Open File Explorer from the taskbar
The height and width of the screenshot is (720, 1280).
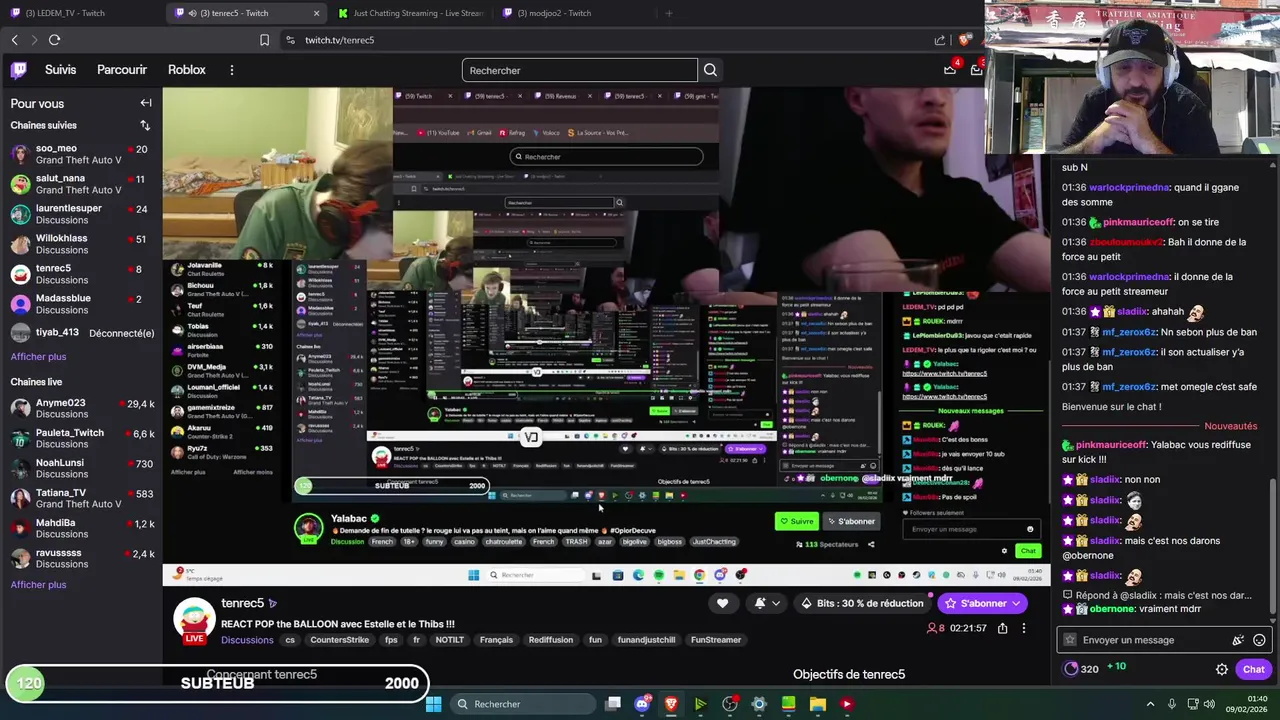(817, 704)
